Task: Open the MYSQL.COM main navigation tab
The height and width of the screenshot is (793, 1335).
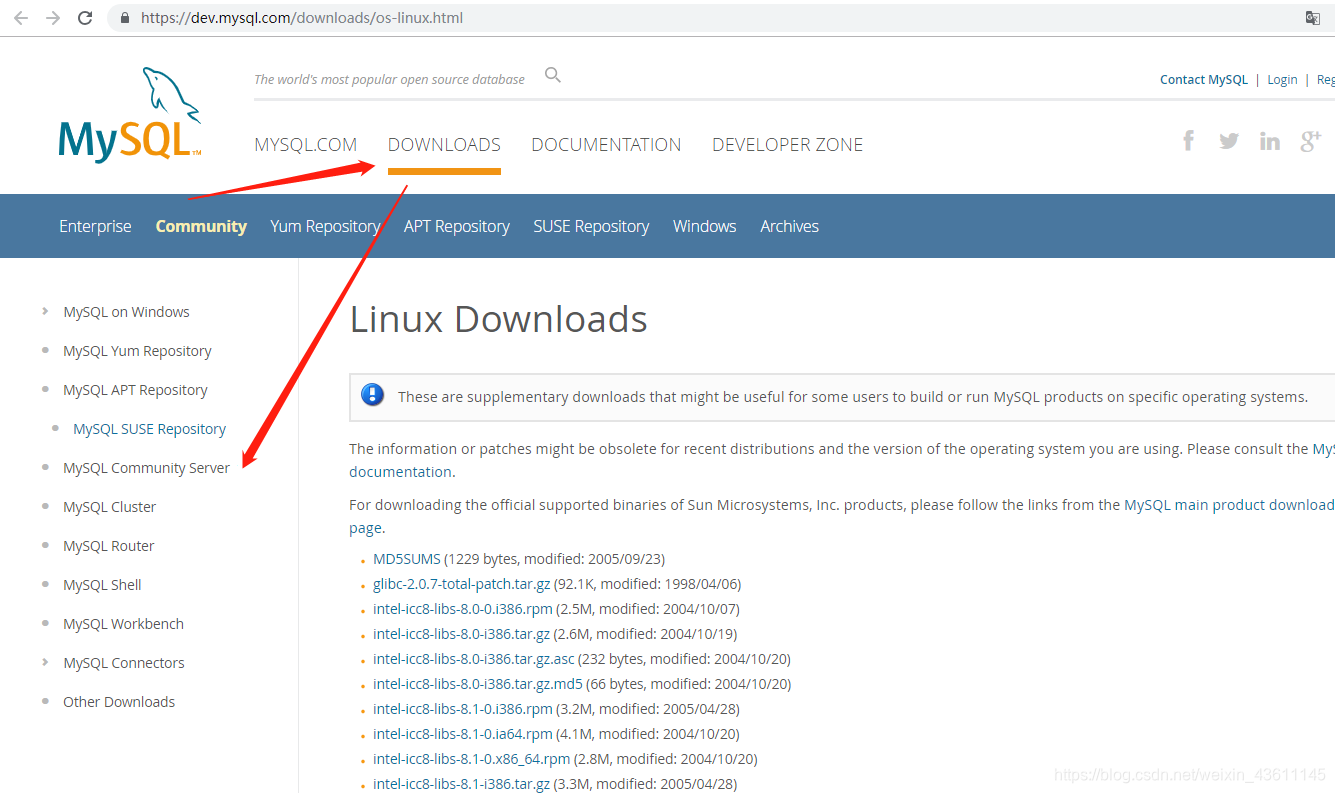Action: click(x=306, y=145)
